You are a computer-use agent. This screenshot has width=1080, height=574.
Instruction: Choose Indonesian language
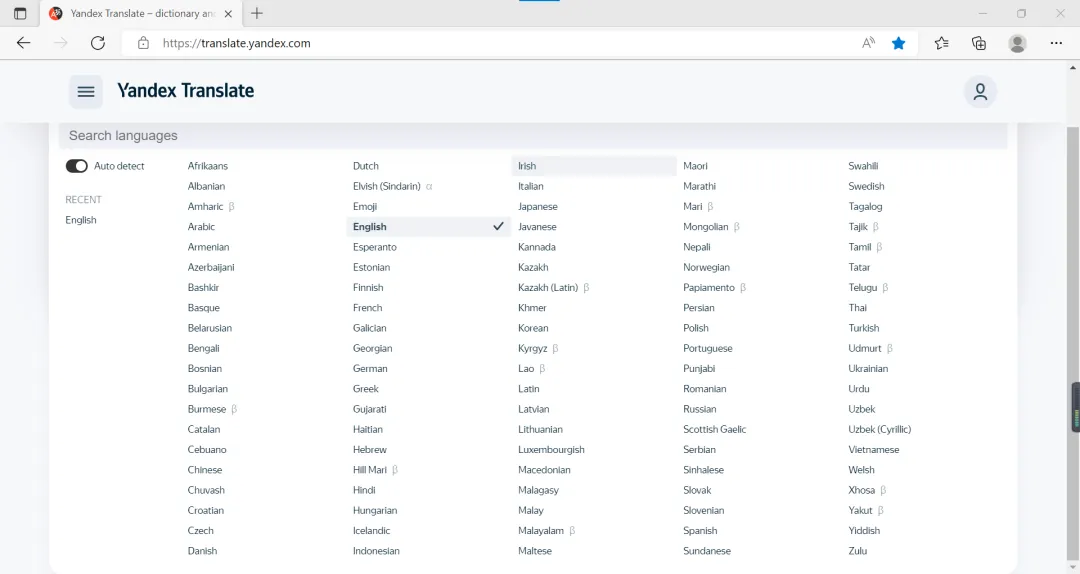376,551
